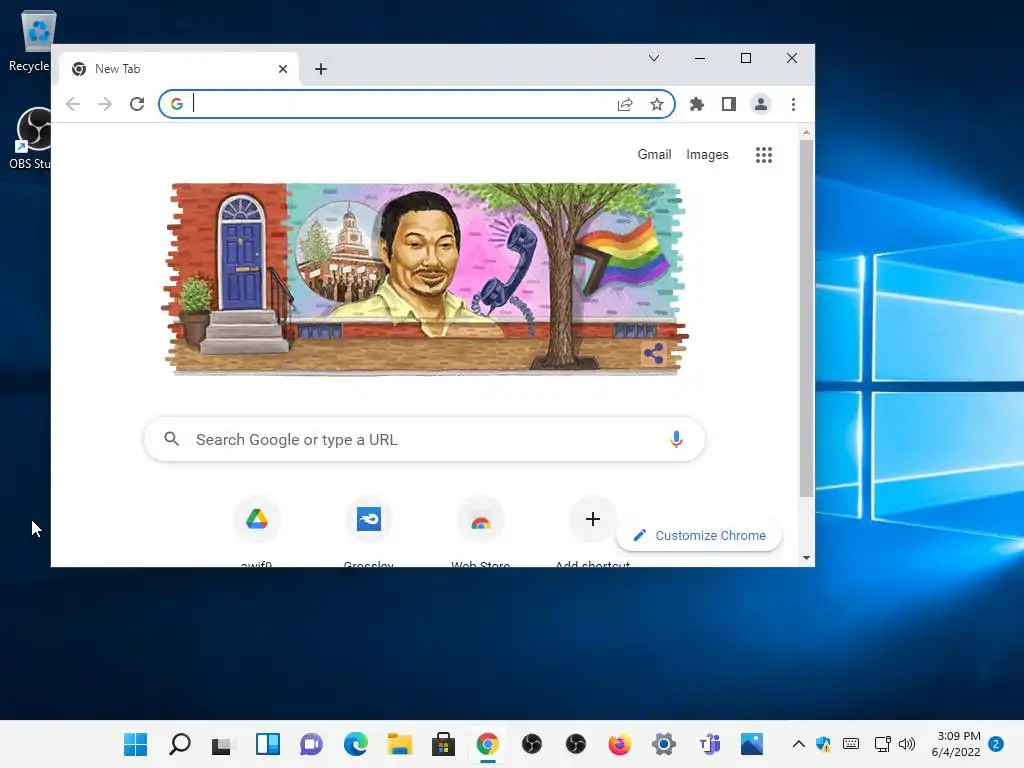Open OBS Studio desktop shortcut

[x=30, y=138]
